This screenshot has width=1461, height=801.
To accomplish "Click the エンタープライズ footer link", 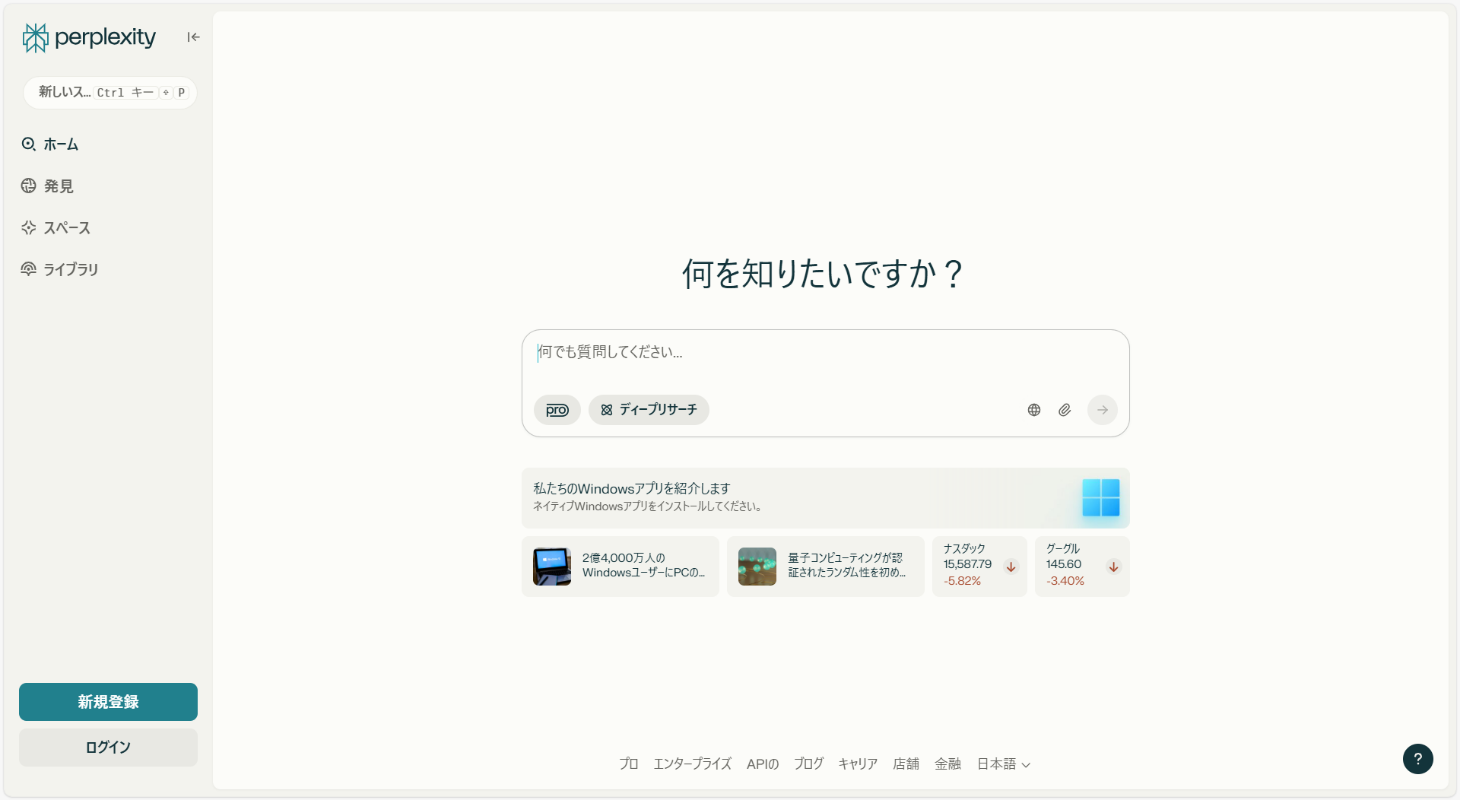I will pyautogui.click(x=692, y=764).
